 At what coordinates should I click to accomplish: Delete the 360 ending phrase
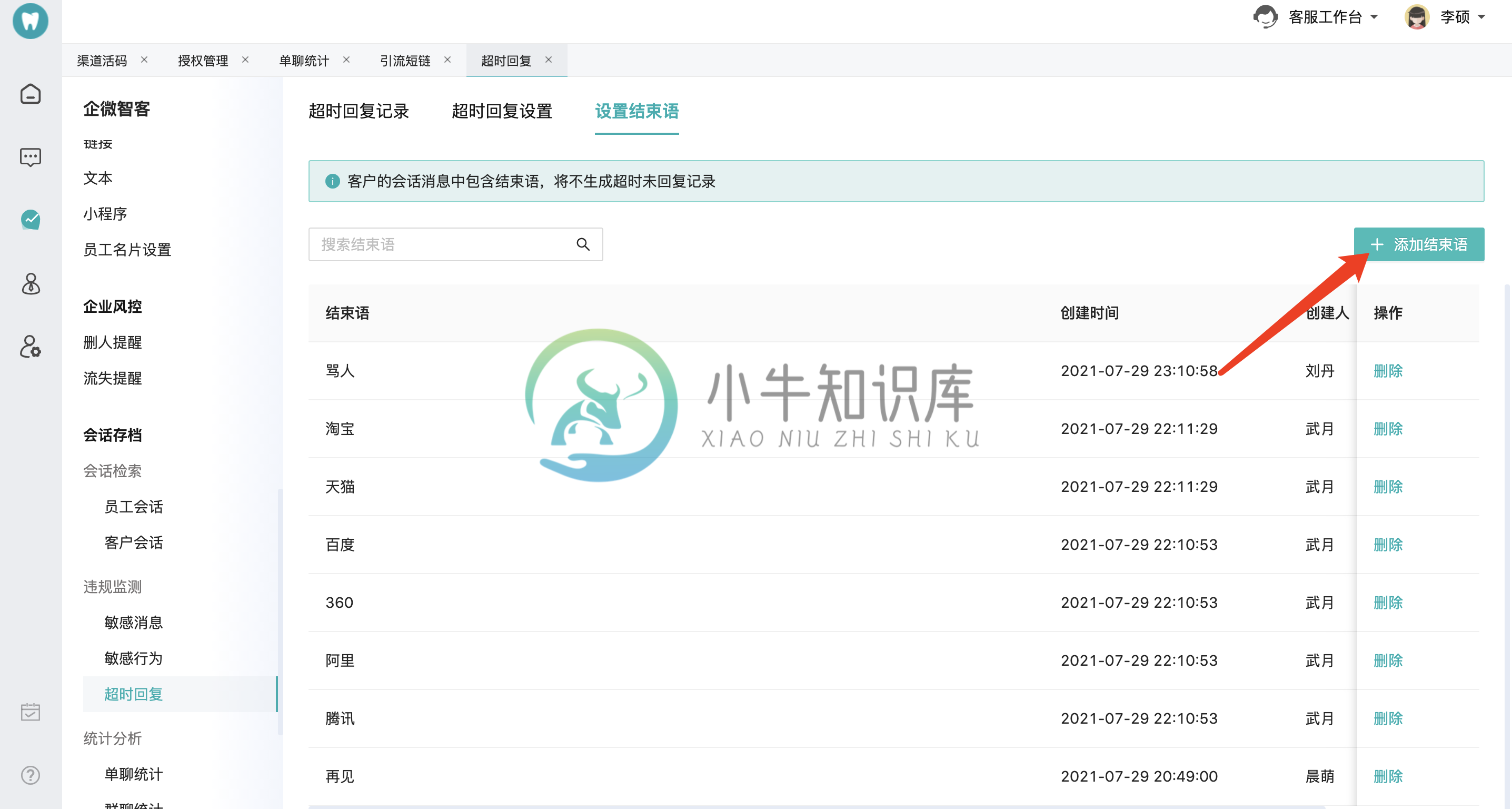[x=1388, y=603]
